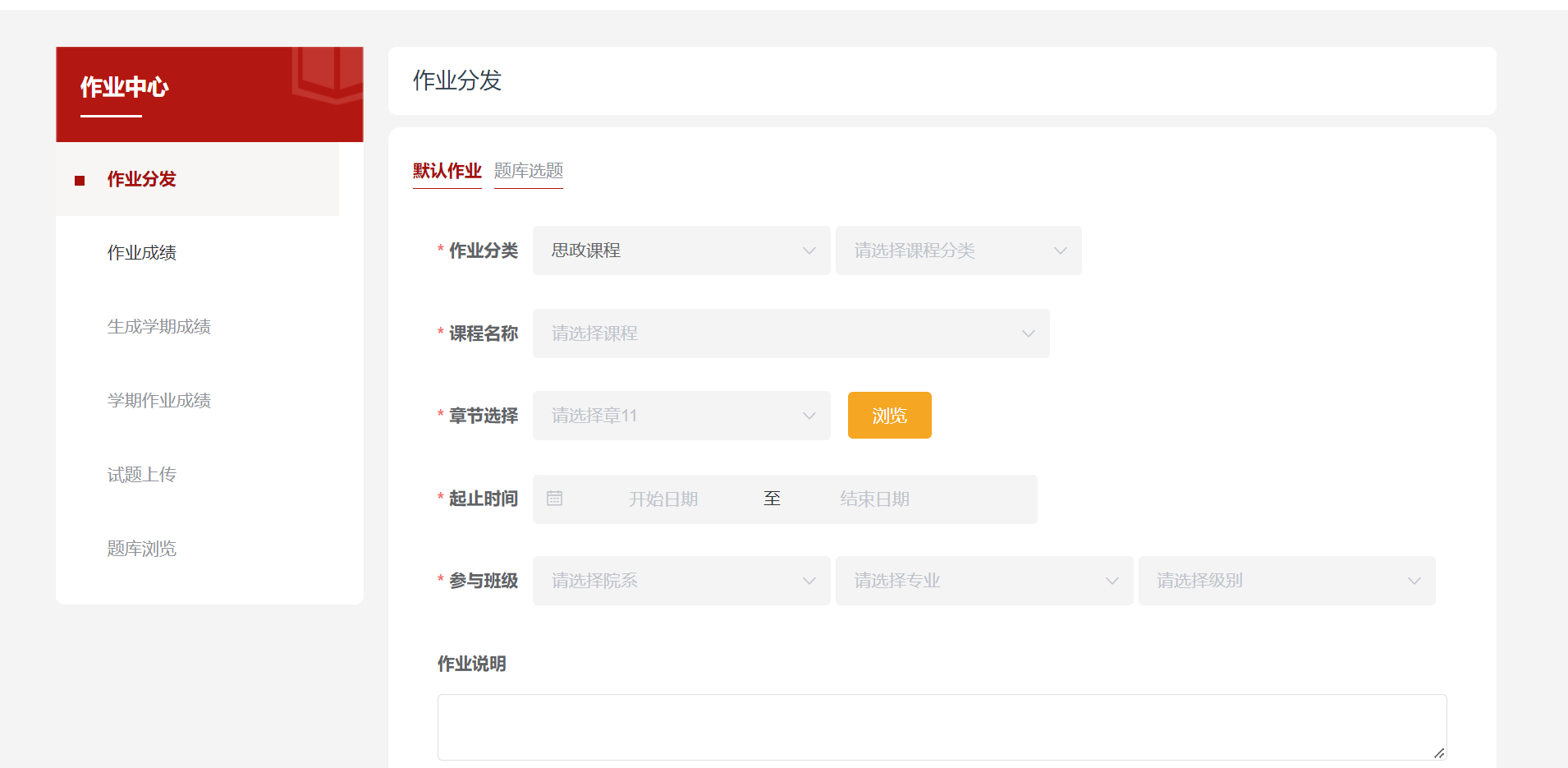This screenshot has height=768, width=1568.
Task: Open the 请选择专业 major dropdown
Action: tap(984, 581)
